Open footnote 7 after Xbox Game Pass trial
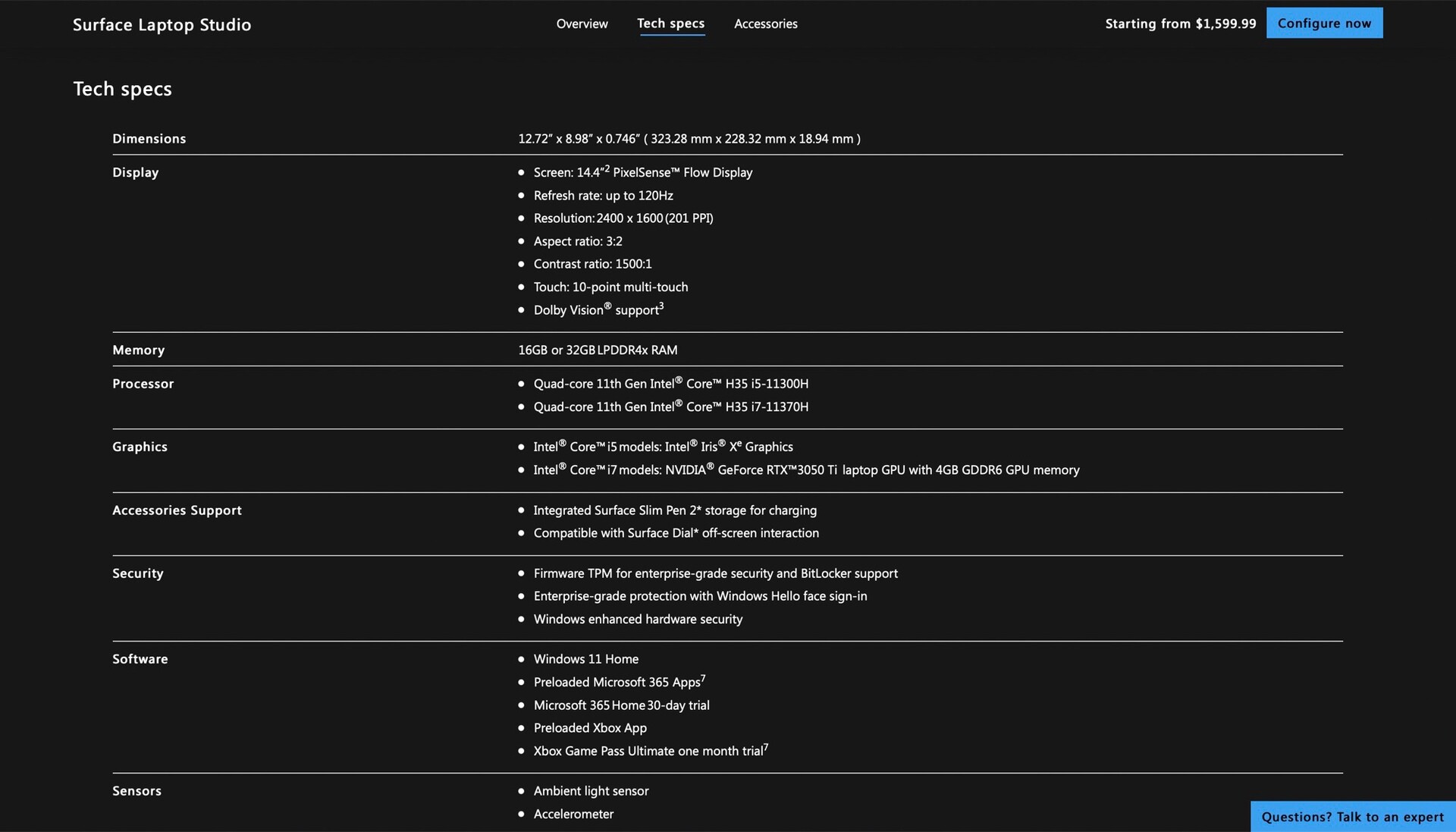The width and height of the screenshot is (1456, 832). pos(766,746)
